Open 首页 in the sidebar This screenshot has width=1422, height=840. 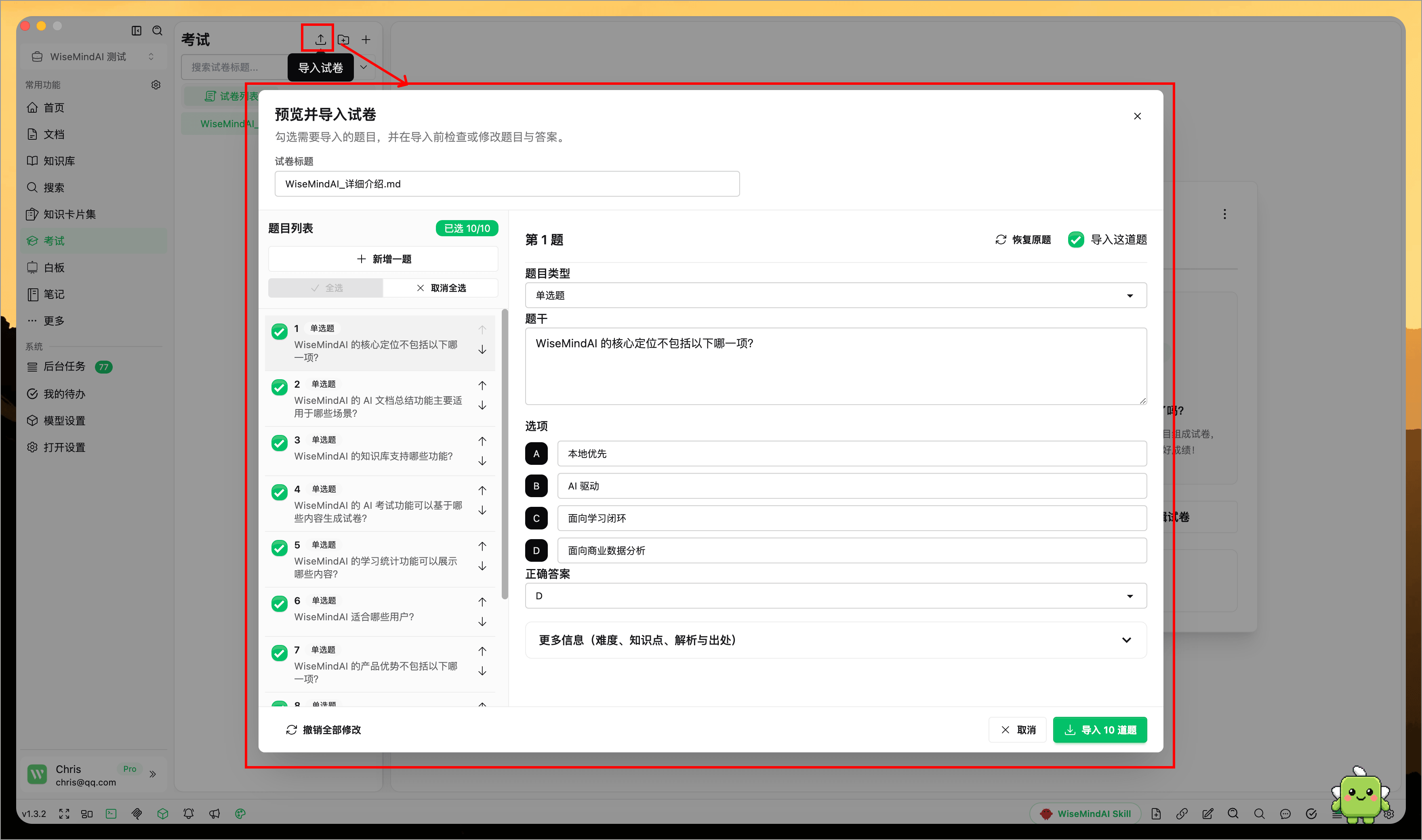(94, 107)
